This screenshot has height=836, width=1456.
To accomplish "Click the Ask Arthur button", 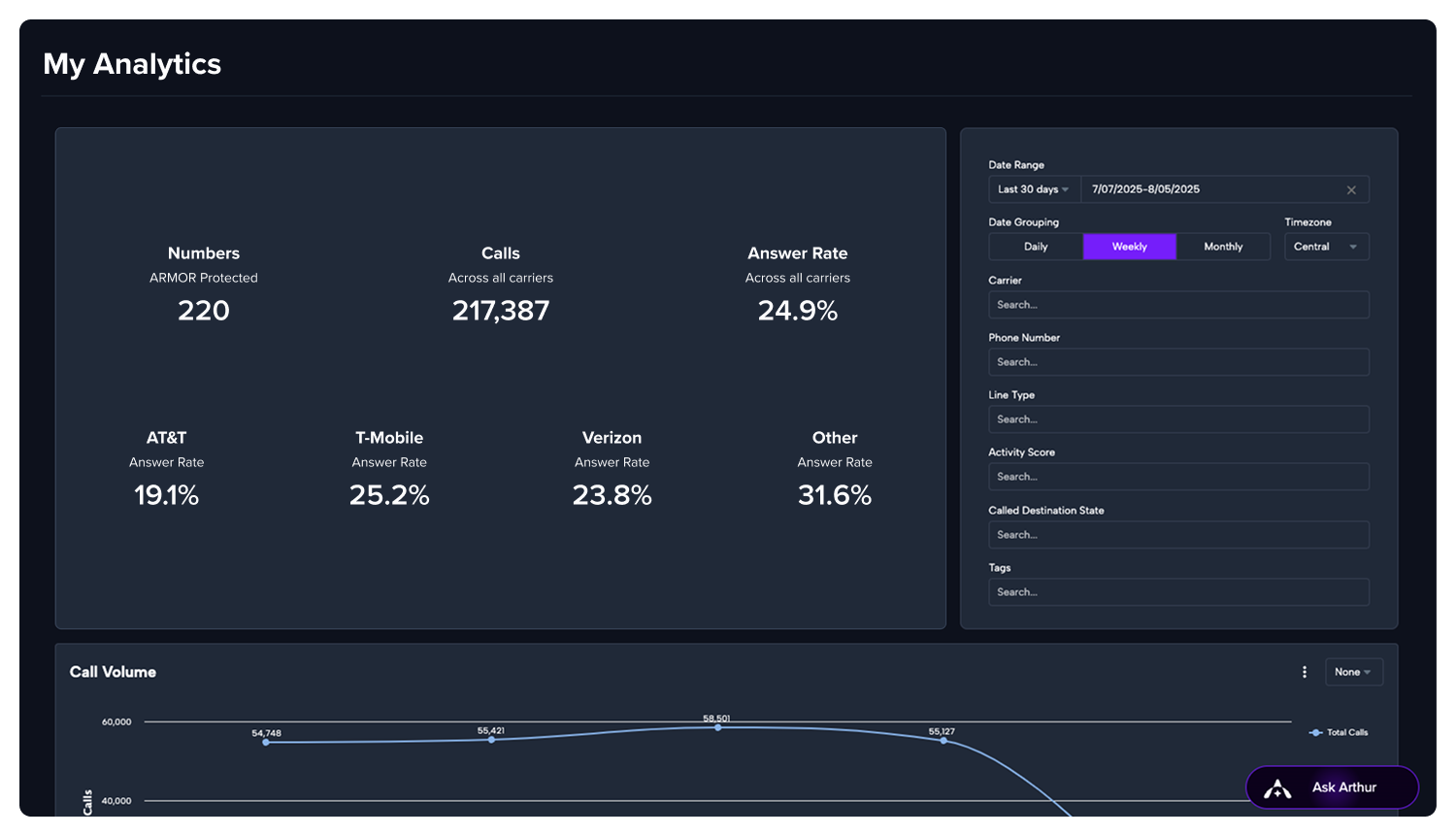I will (x=1332, y=787).
